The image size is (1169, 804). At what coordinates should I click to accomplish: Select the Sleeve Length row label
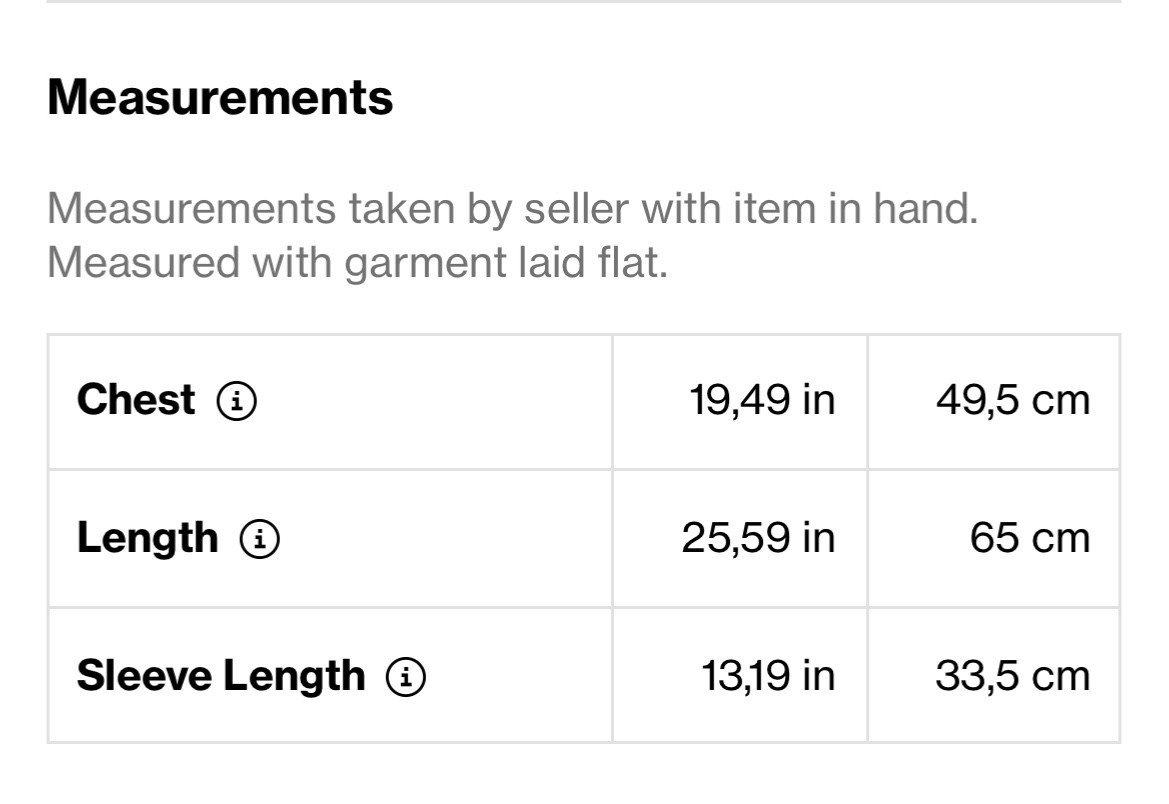(221, 676)
